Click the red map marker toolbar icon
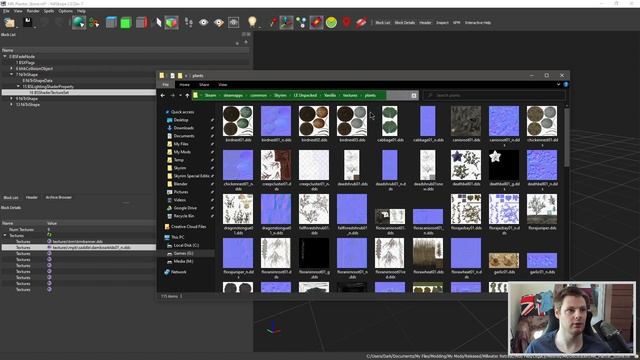 [x=347, y=22]
